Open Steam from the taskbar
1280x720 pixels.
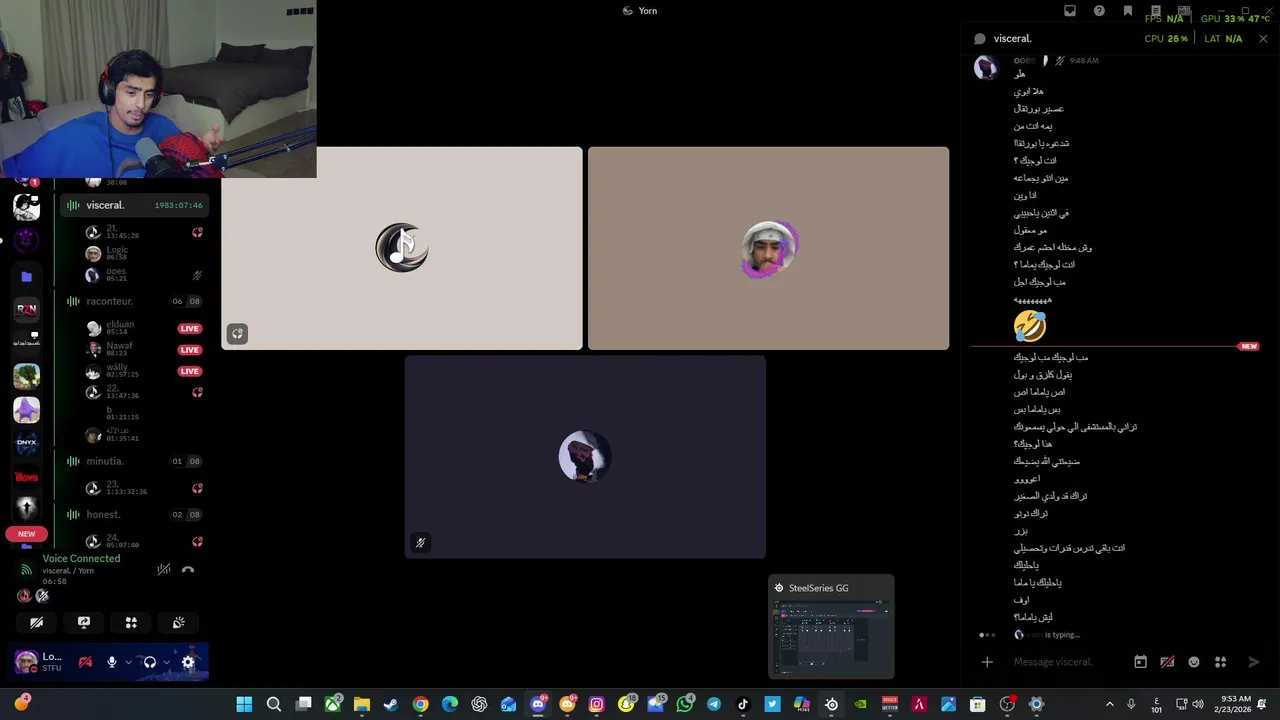tap(391, 704)
